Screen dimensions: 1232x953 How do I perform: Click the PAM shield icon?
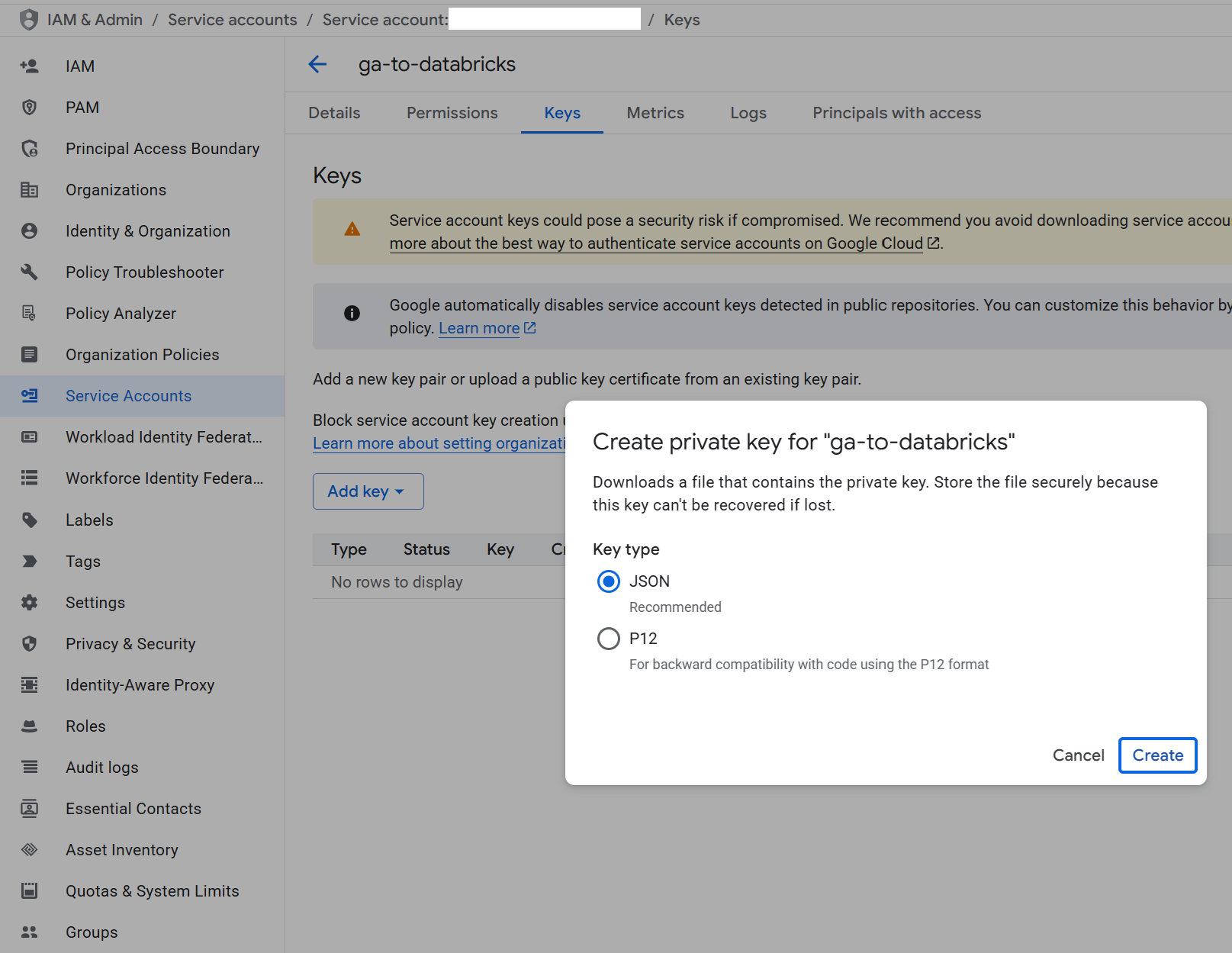[30, 108]
